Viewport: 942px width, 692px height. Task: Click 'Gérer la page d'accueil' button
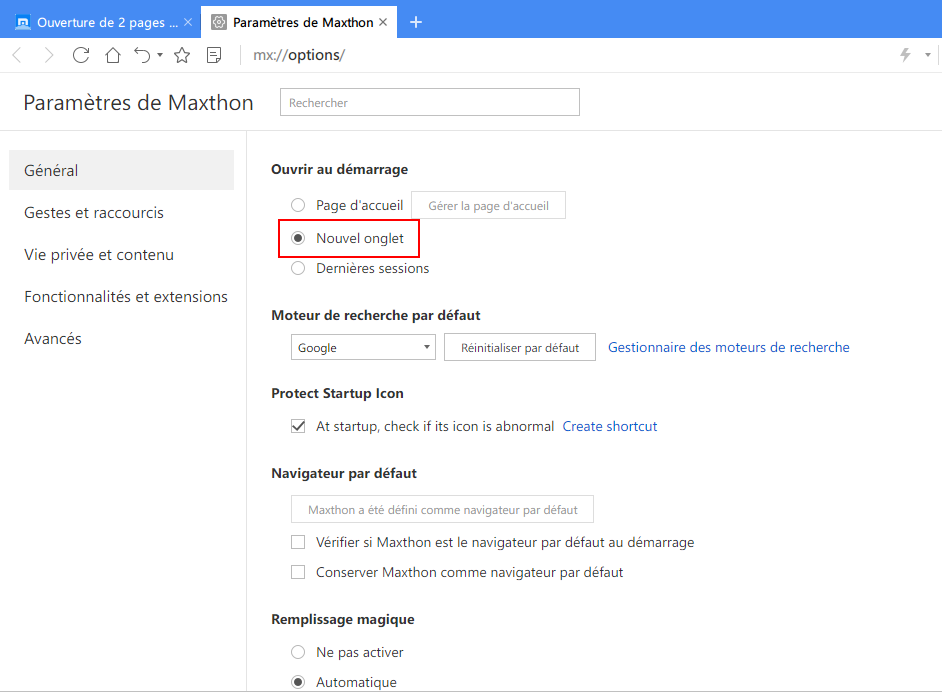point(488,205)
